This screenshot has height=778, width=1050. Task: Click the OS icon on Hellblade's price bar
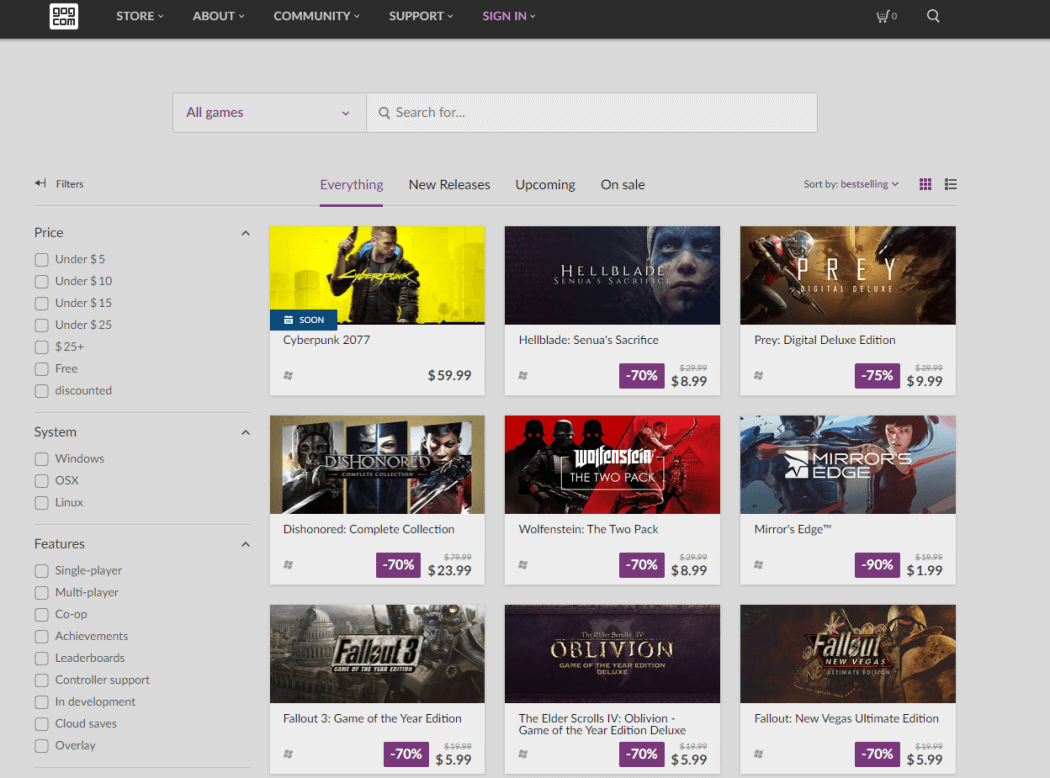point(523,377)
